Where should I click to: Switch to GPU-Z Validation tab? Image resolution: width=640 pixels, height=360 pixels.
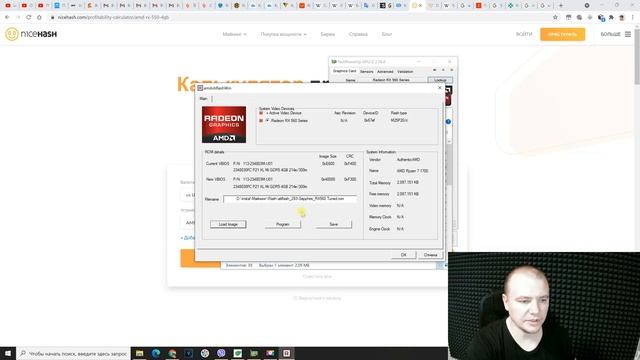pos(405,71)
